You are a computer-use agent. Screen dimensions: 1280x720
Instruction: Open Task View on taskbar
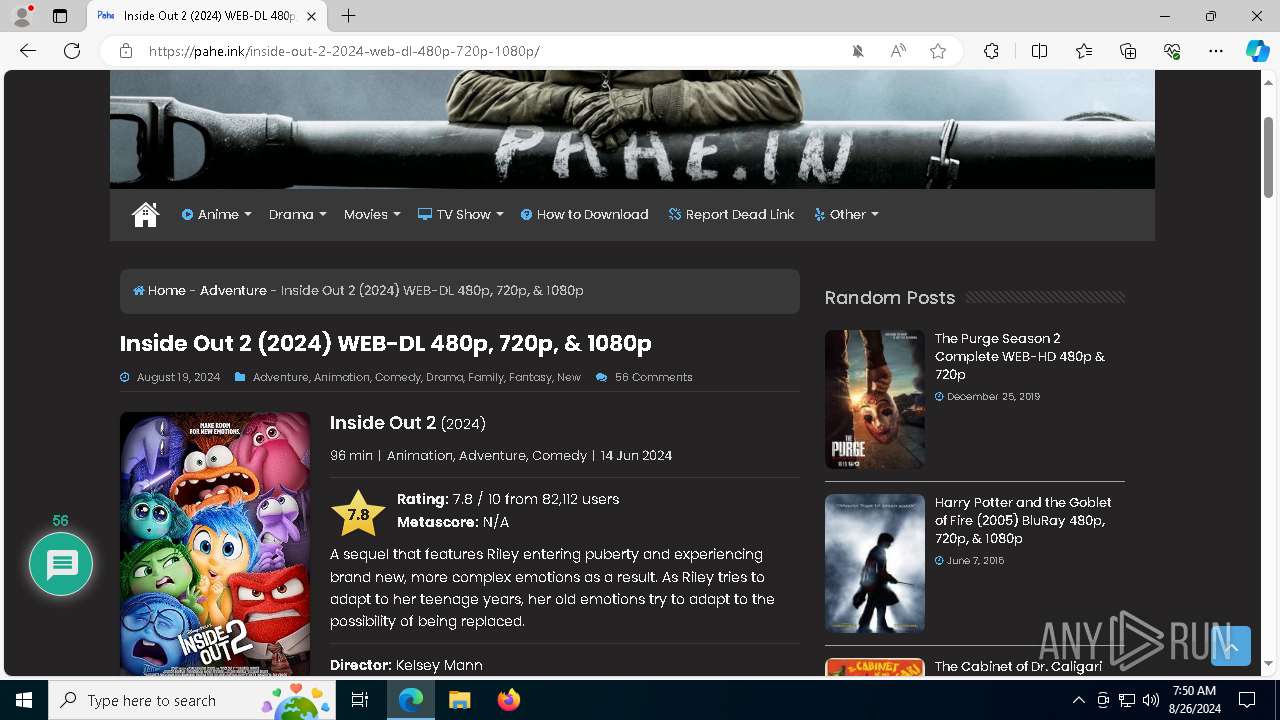point(360,700)
